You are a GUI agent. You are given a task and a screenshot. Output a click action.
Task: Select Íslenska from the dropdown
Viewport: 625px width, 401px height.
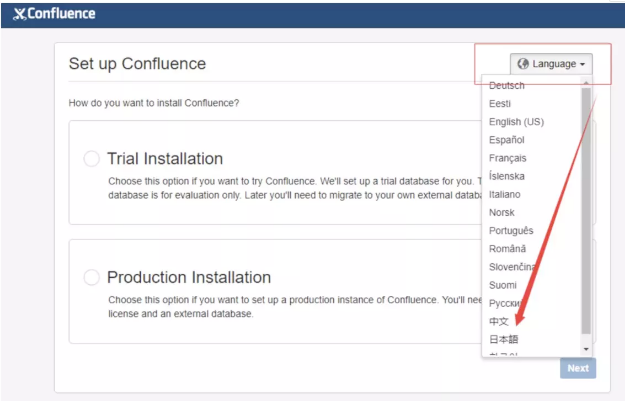tap(508, 176)
